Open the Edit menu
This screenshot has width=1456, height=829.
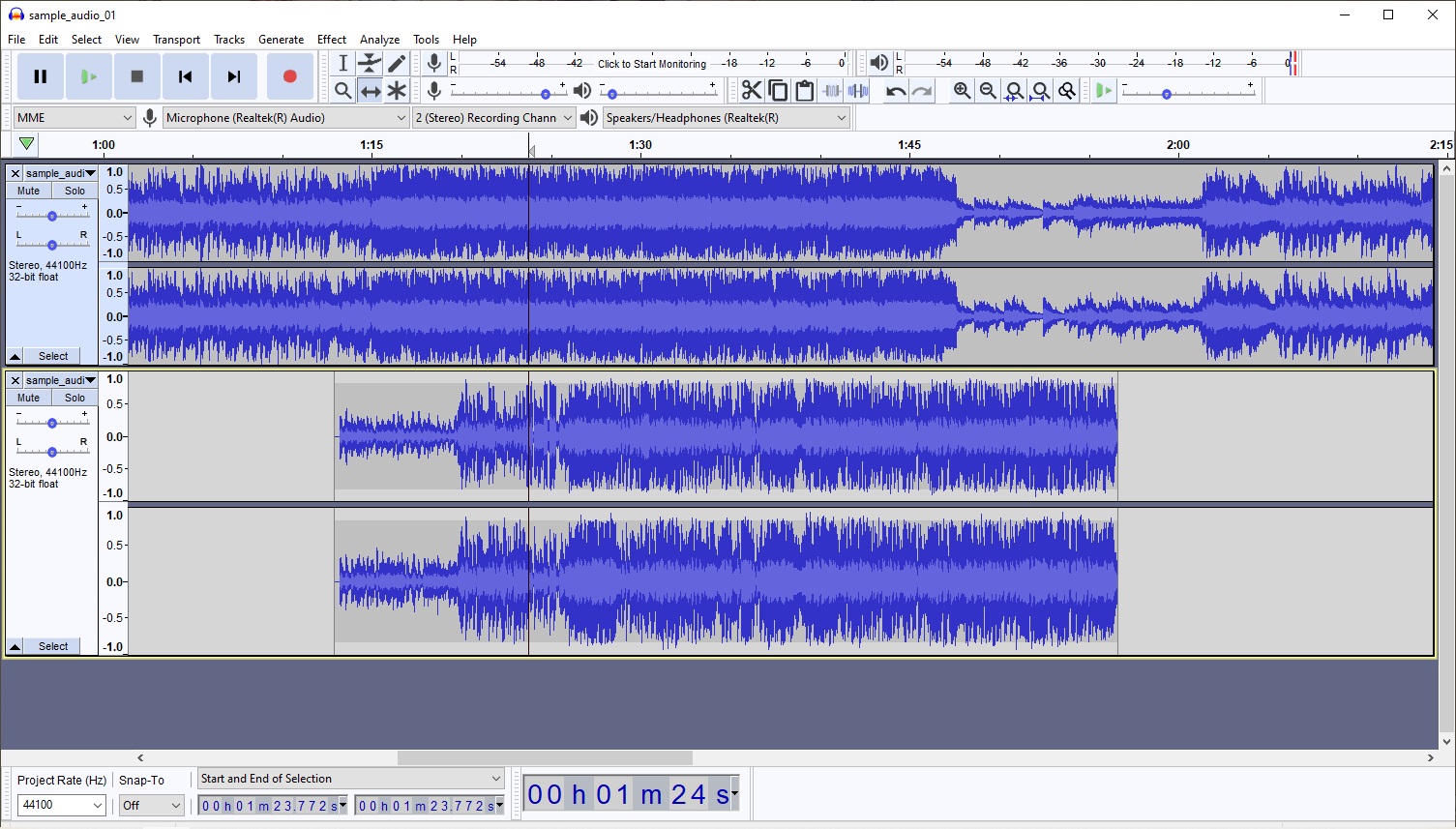click(x=48, y=40)
